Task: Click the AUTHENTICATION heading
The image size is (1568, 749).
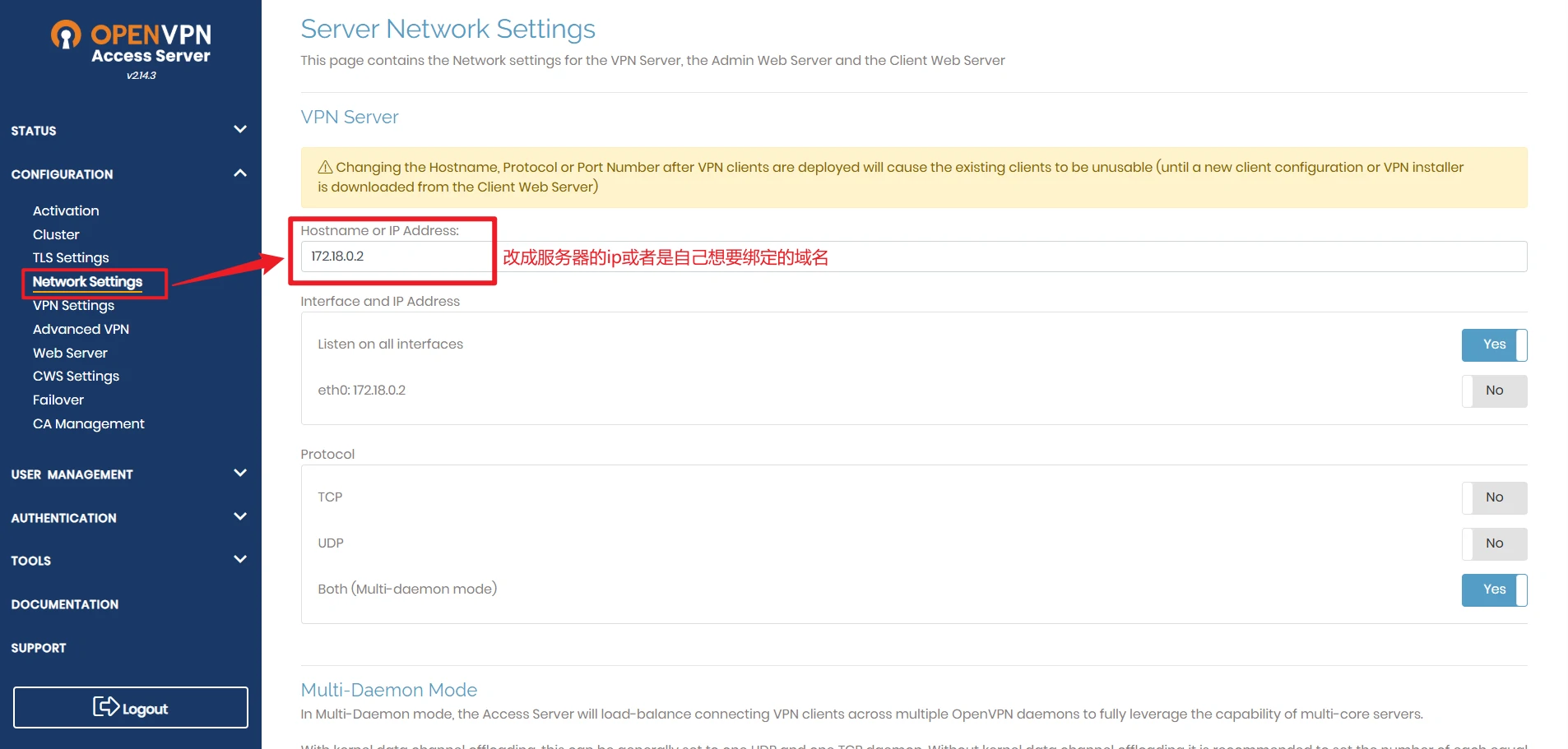Action: click(x=63, y=518)
